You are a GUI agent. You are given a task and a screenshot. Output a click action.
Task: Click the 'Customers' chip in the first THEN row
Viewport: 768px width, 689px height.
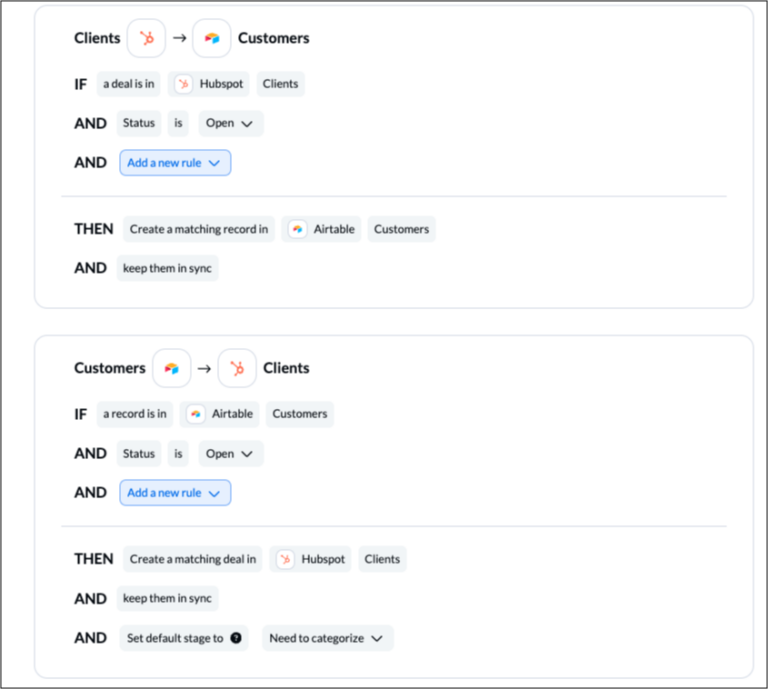tap(402, 229)
